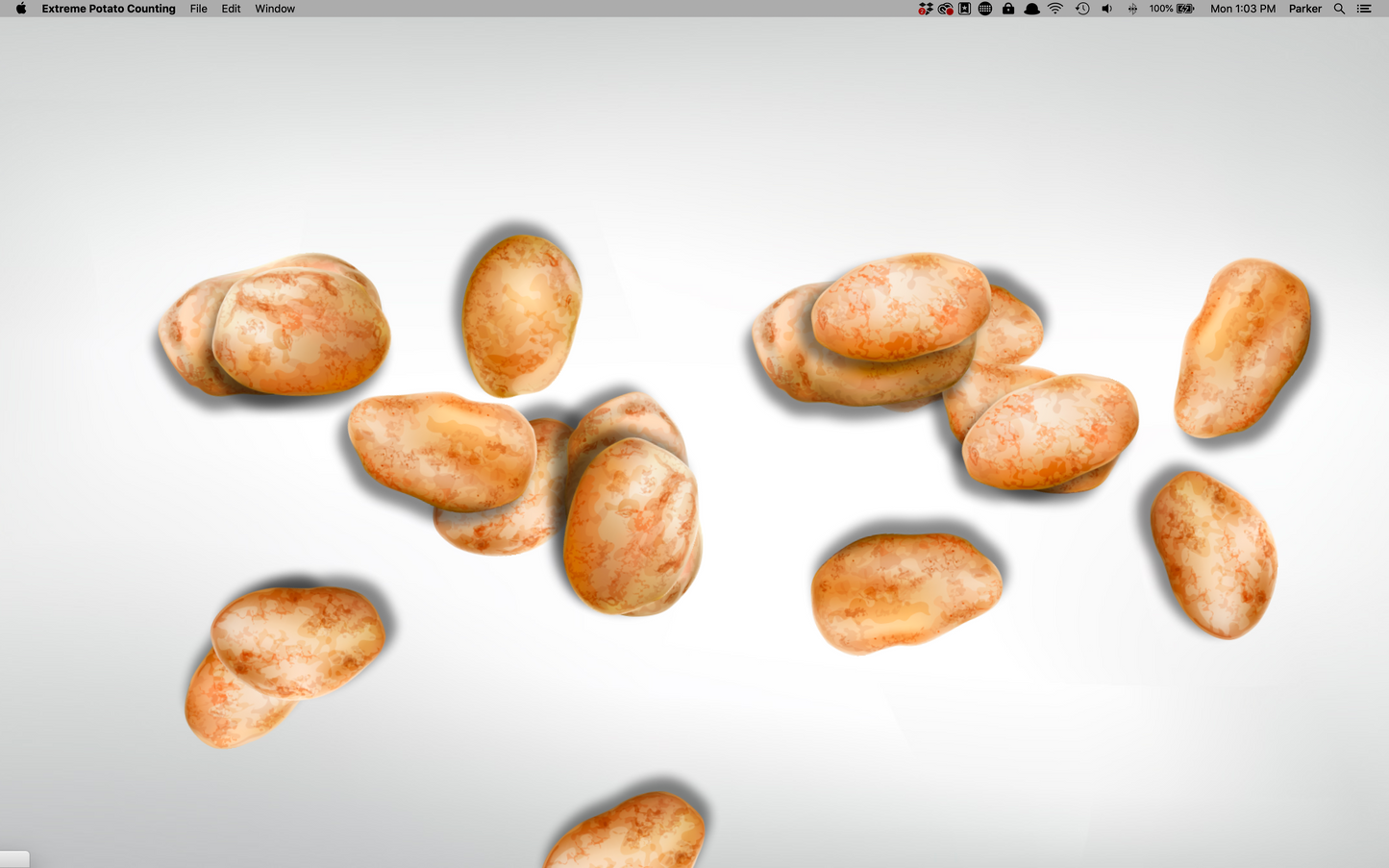Click the clock showing Mon 1:03 PM

point(1243,9)
